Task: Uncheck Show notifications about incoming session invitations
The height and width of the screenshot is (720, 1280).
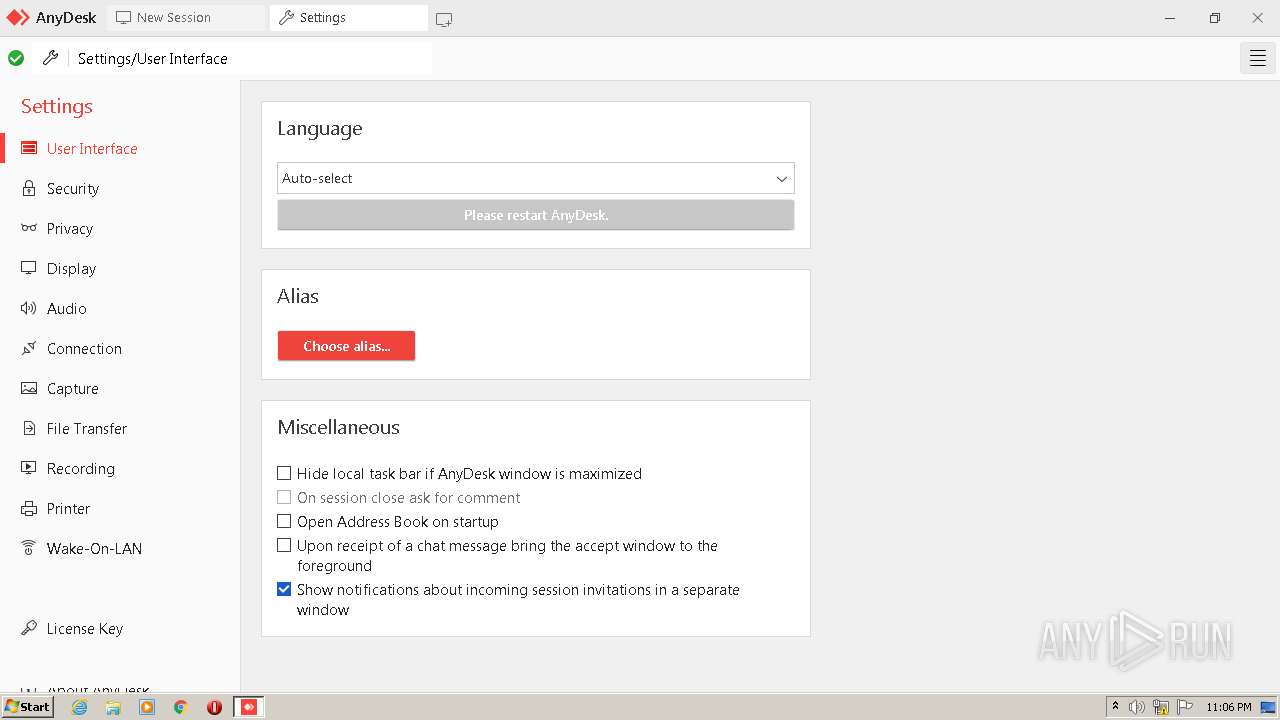Action: tap(284, 589)
